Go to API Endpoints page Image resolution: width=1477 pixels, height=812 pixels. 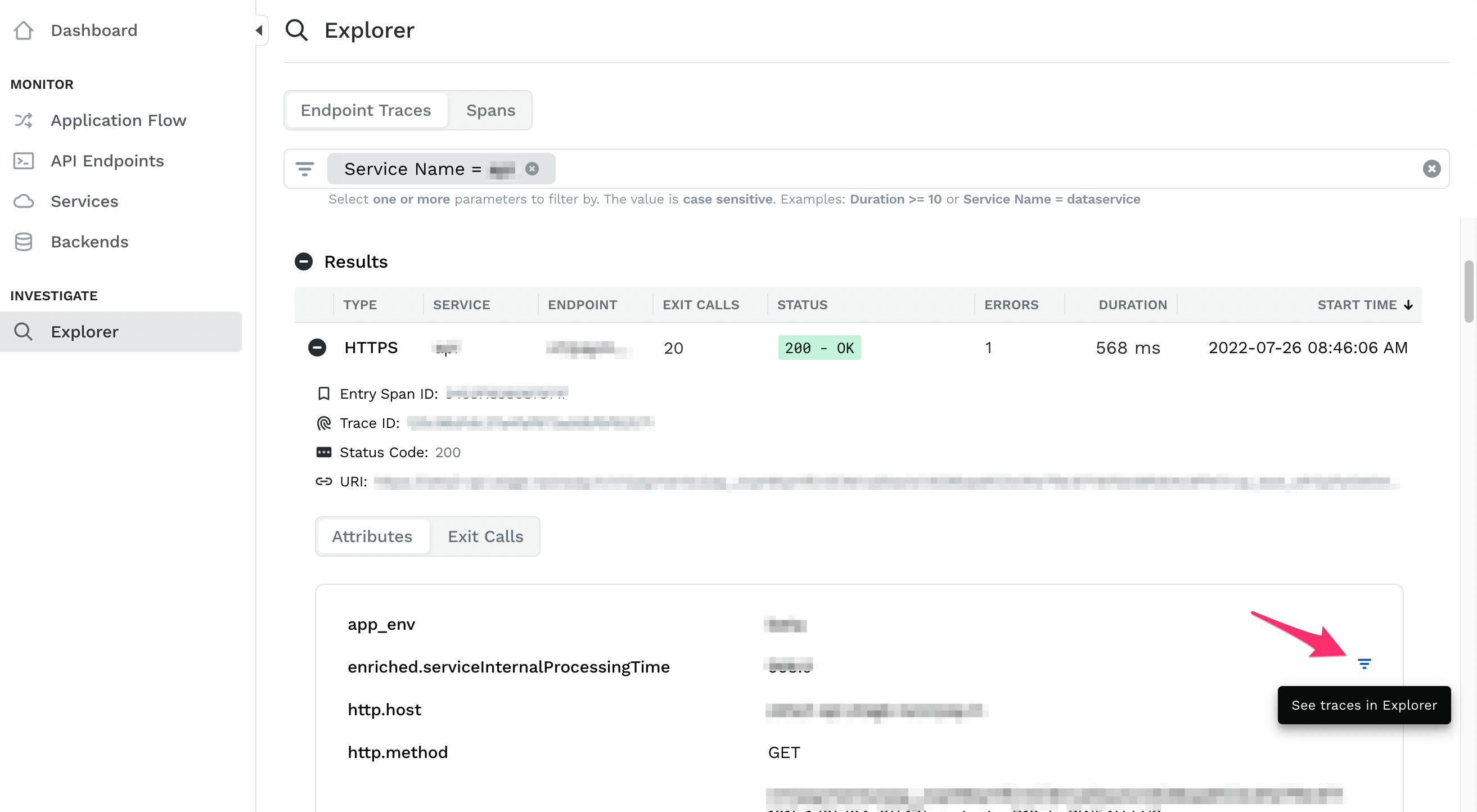107,161
